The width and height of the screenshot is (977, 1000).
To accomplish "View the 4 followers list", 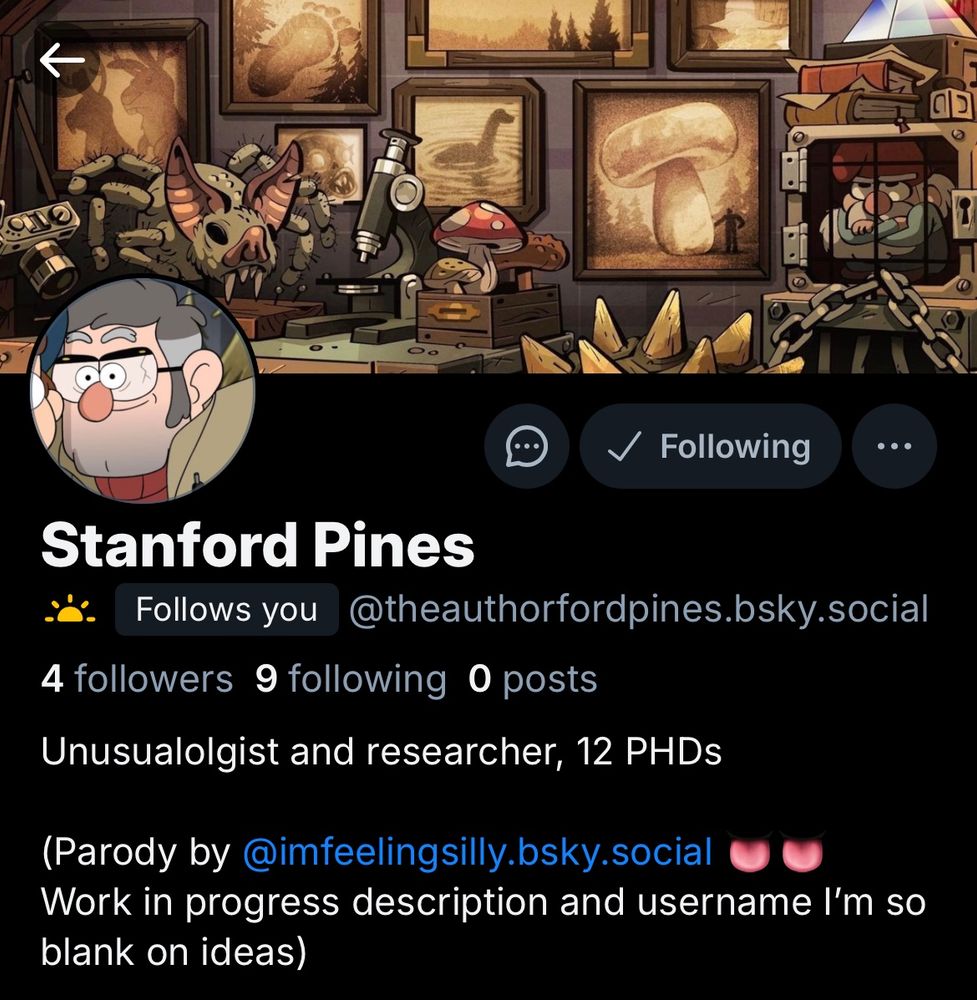I will tap(137, 679).
